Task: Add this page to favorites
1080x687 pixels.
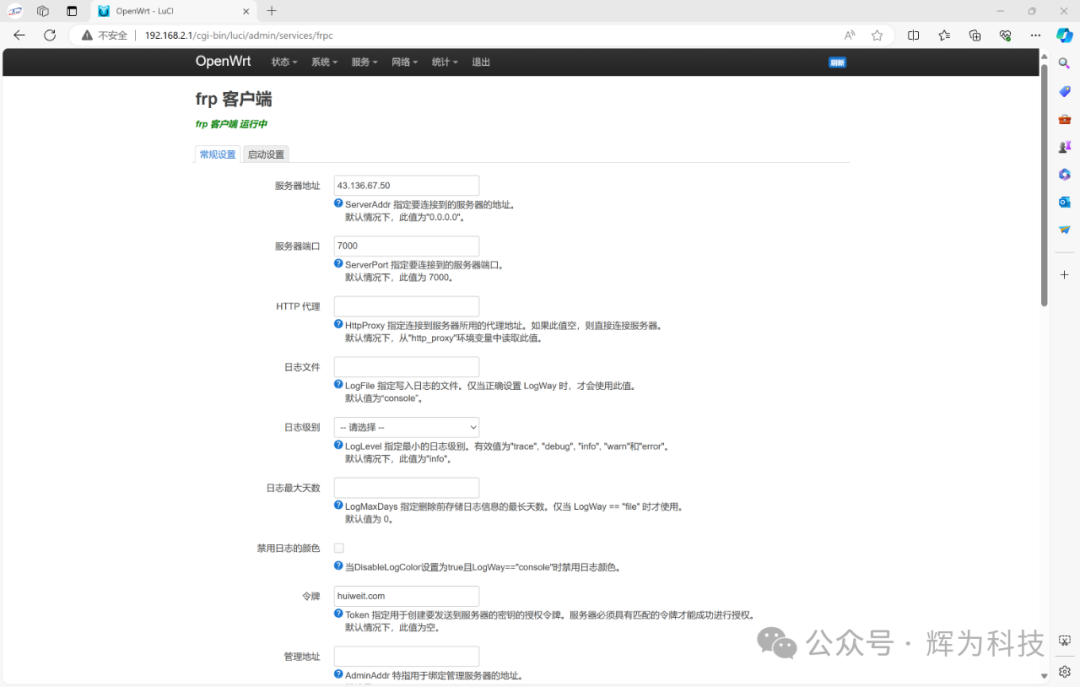Action: click(876, 35)
